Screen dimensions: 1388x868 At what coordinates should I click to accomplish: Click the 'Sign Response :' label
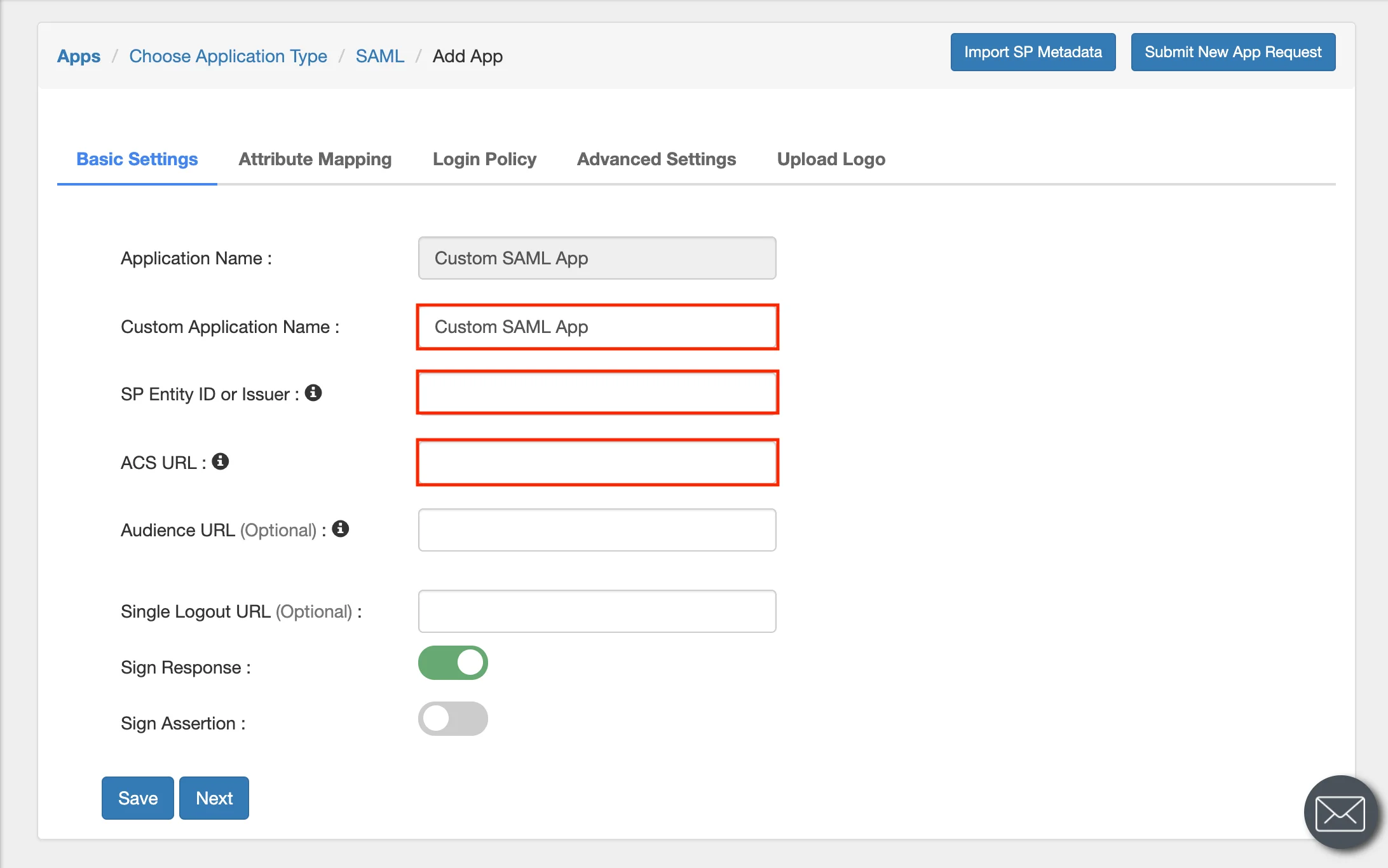(x=186, y=667)
